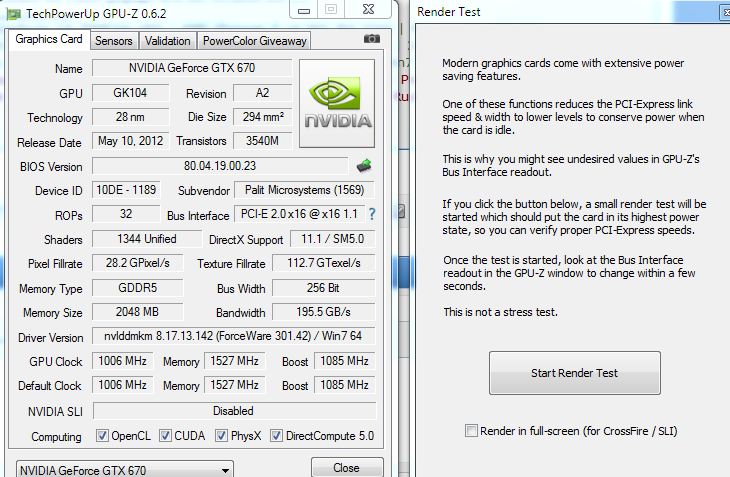Image resolution: width=730 pixels, height=477 pixels.
Task: Click the Start Render Test button
Action: pos(575,373)
